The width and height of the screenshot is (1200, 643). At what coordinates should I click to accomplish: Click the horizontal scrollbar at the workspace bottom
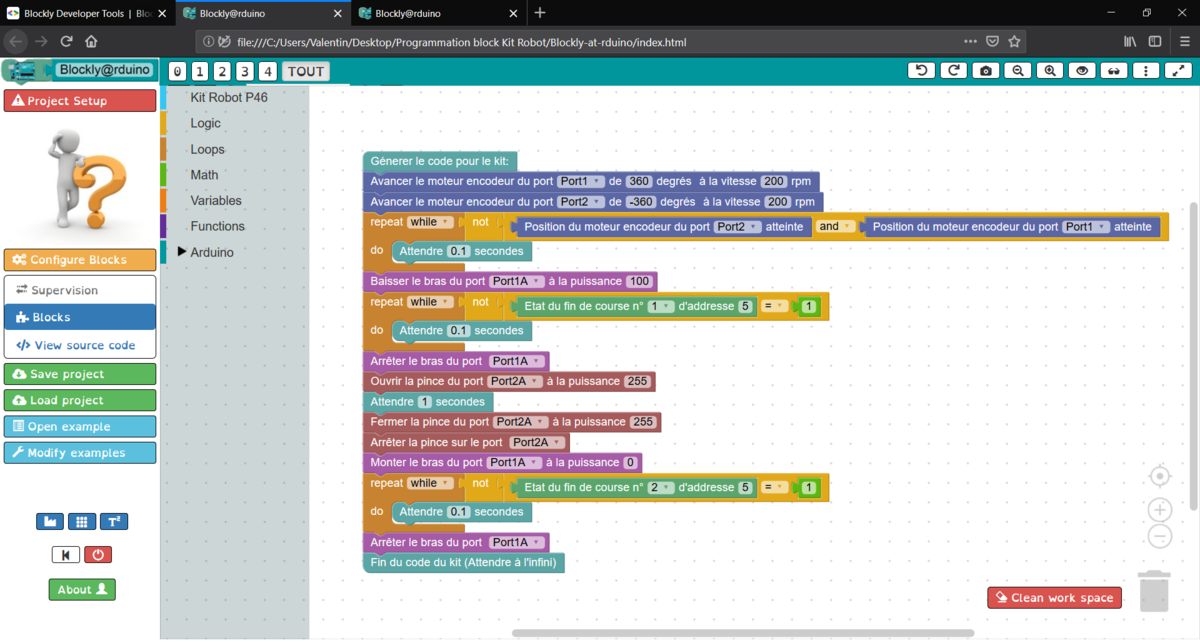point(742,633)
